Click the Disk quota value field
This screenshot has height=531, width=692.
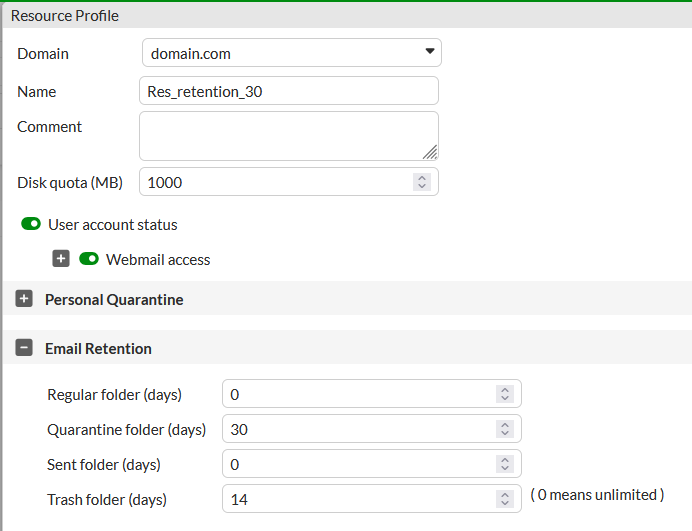[x=289, y=182]
